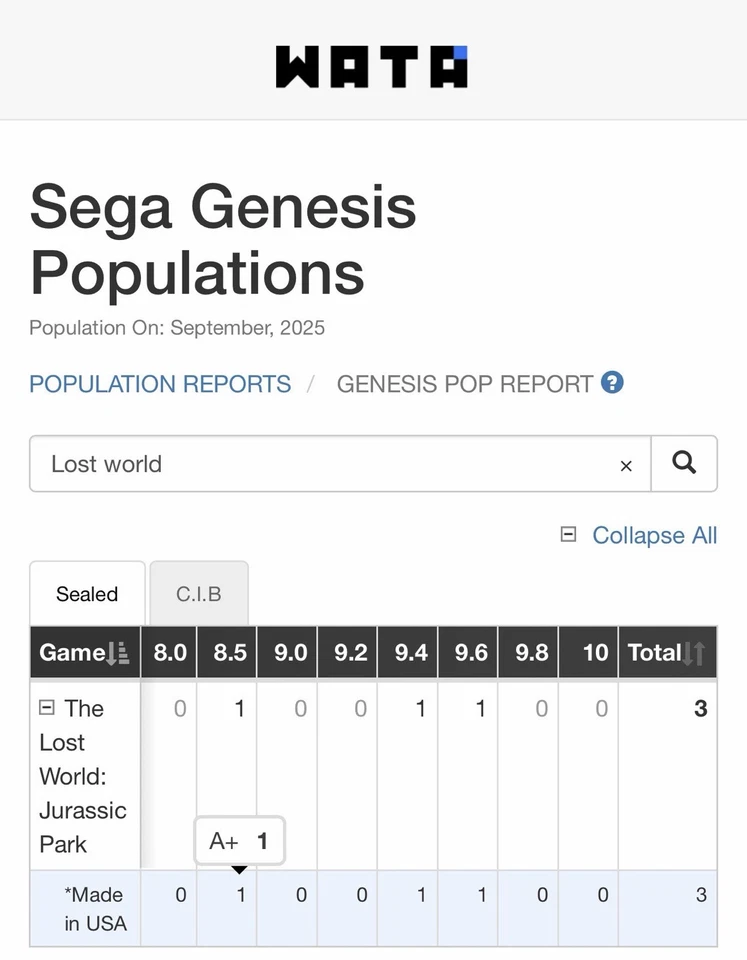Click the WATA logo
This screenshot has height=960, width=747.
pyautogui.click(x=371, y=67)
